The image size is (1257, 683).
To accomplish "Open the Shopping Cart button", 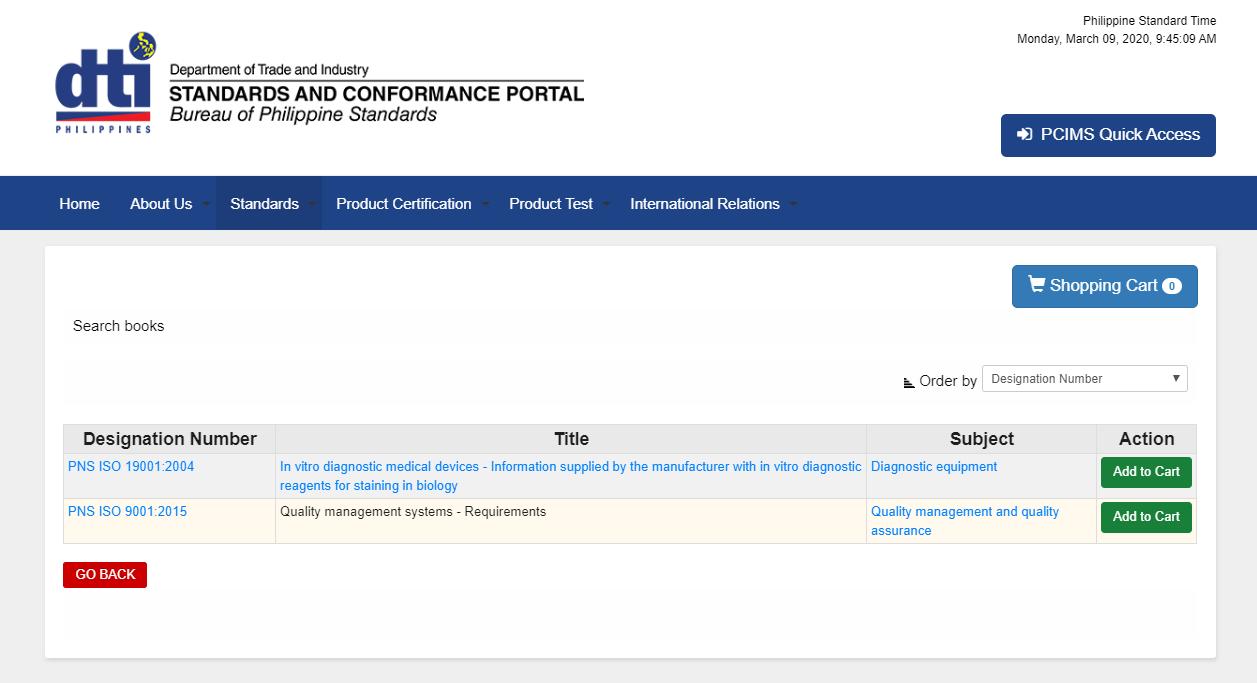I will tap(1105, 286).
